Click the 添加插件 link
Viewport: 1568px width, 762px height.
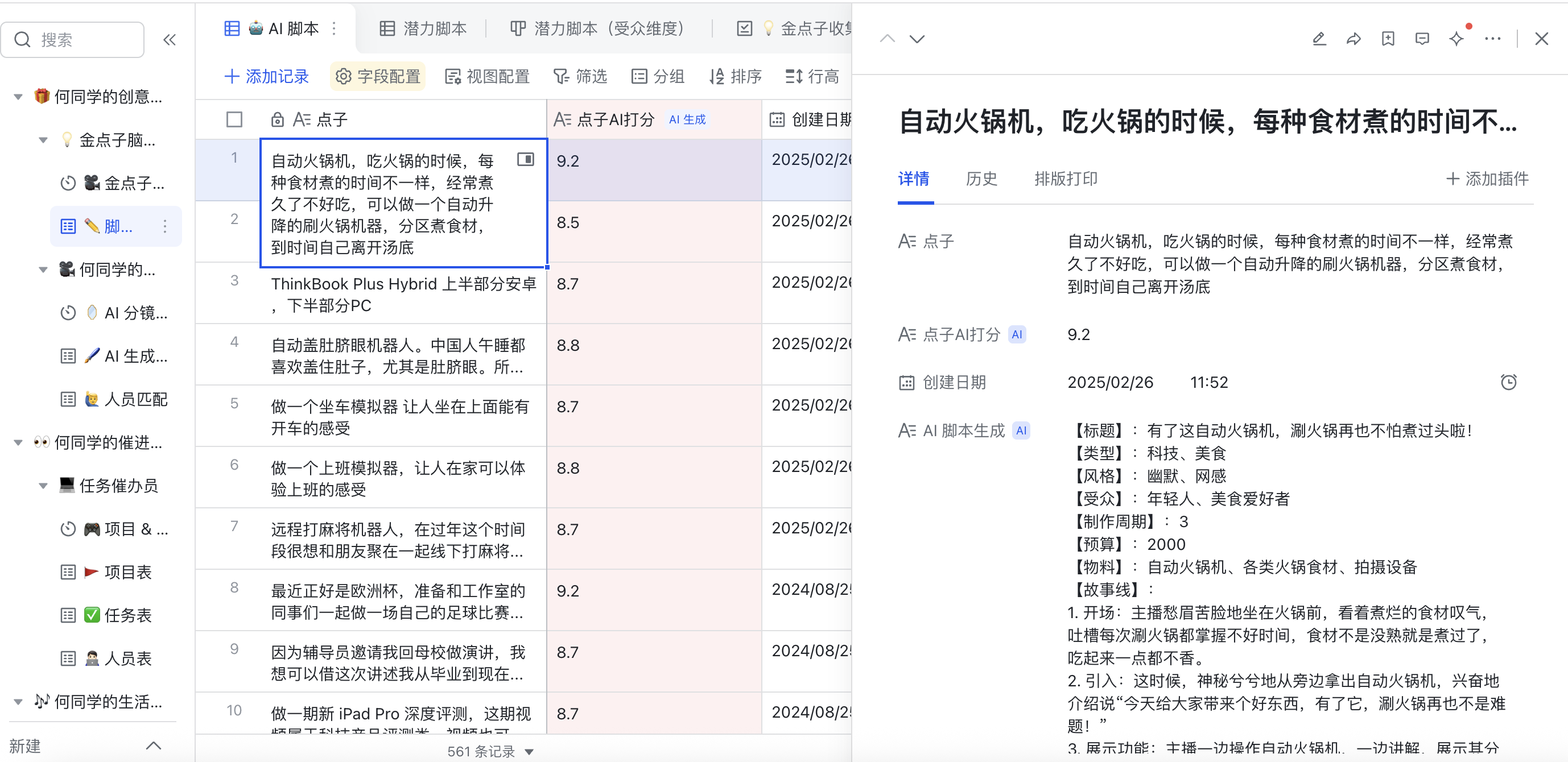click(1487, 179)
